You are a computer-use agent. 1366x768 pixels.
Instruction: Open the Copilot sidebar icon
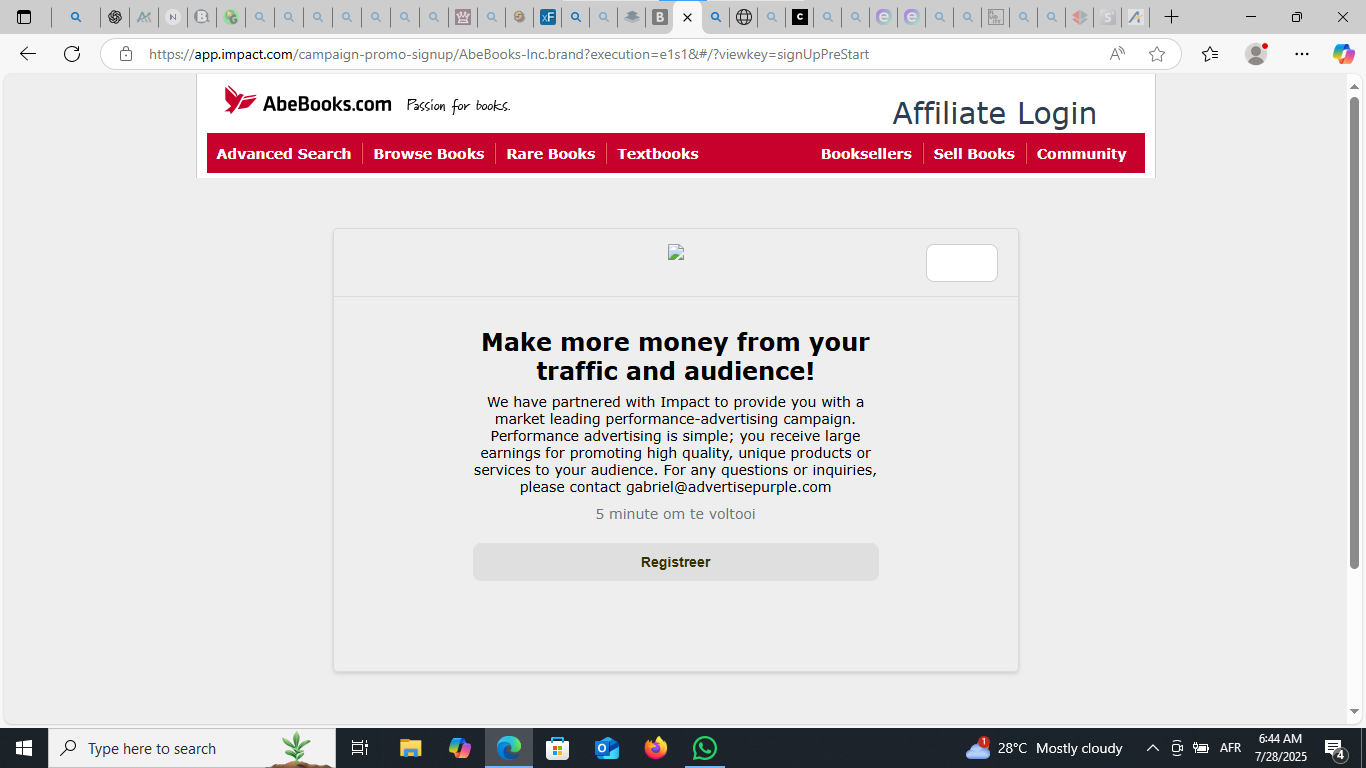pos(1343,54)
